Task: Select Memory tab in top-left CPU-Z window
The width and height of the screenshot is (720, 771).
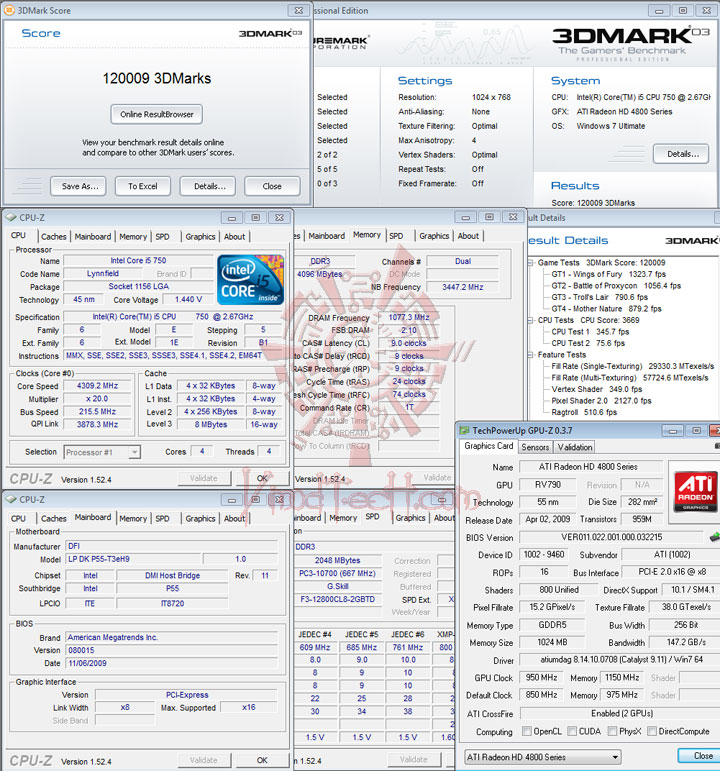Action: (133, 237)
